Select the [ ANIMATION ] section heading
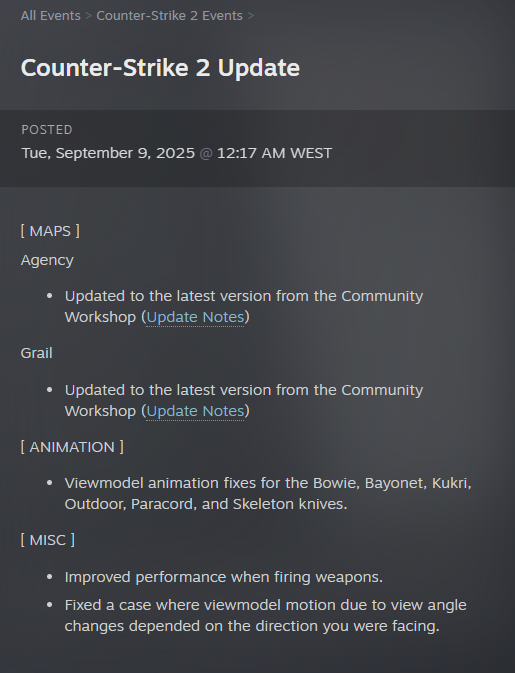The height and width of the screenshot is (673, 515). (x=72, y=447)
